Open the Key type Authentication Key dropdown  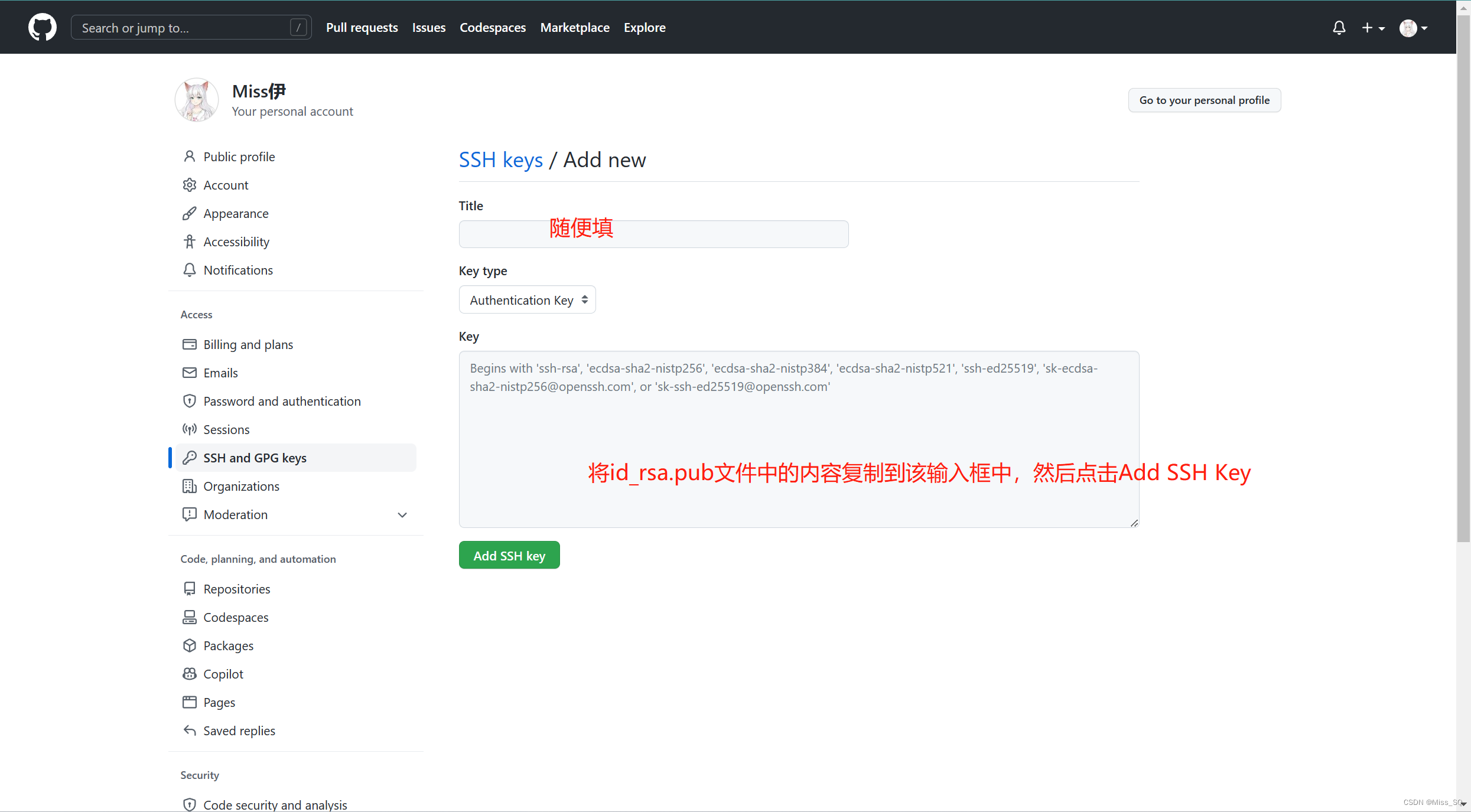coord(526,299)
